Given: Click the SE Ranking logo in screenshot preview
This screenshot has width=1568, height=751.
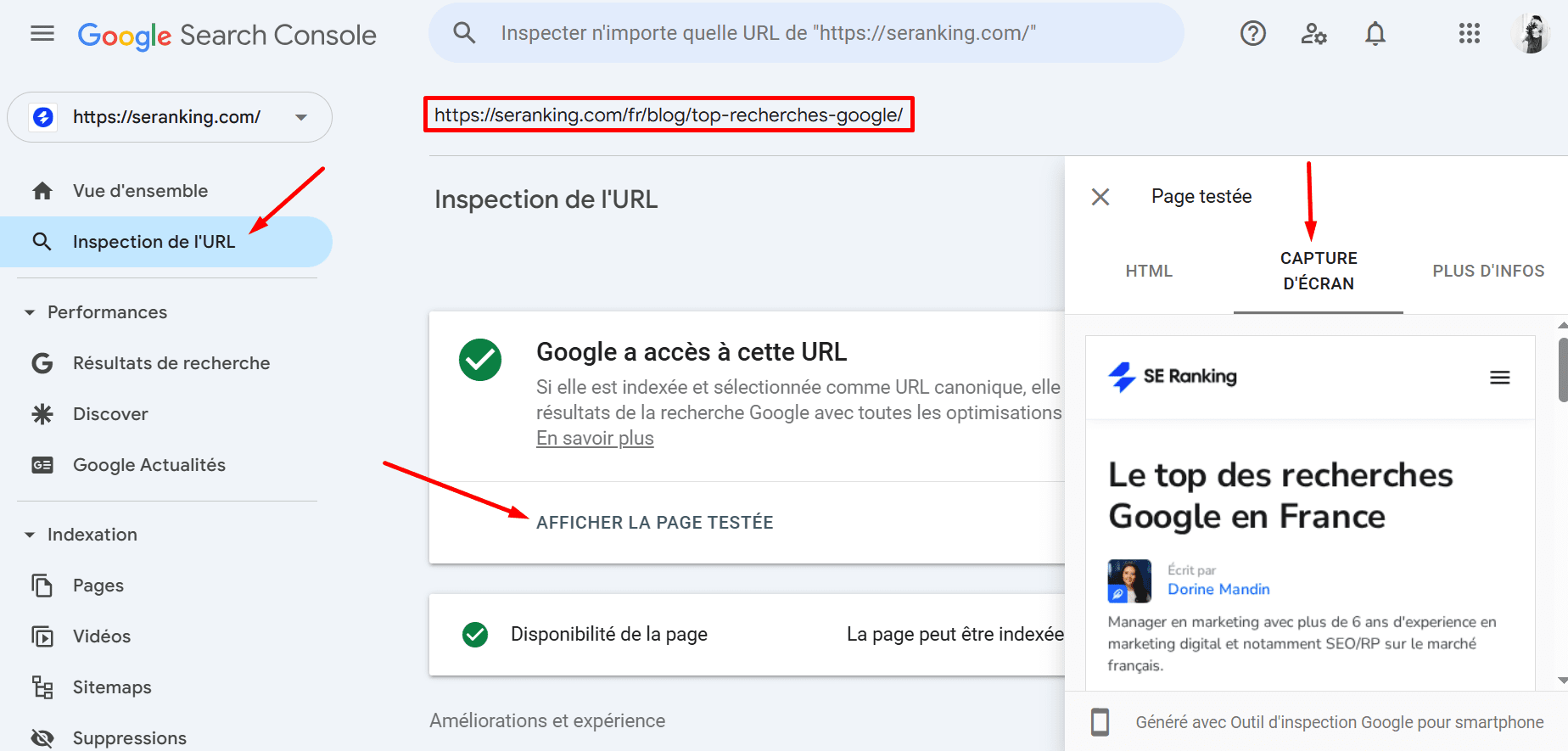Looking at the screenshot, I should pyautogui.click(x=1173, y=377).
